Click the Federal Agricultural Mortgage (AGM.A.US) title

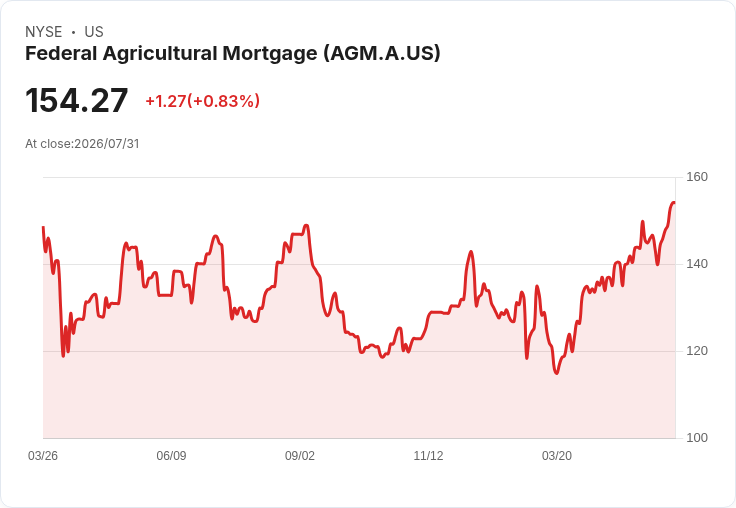pos(233,53)
